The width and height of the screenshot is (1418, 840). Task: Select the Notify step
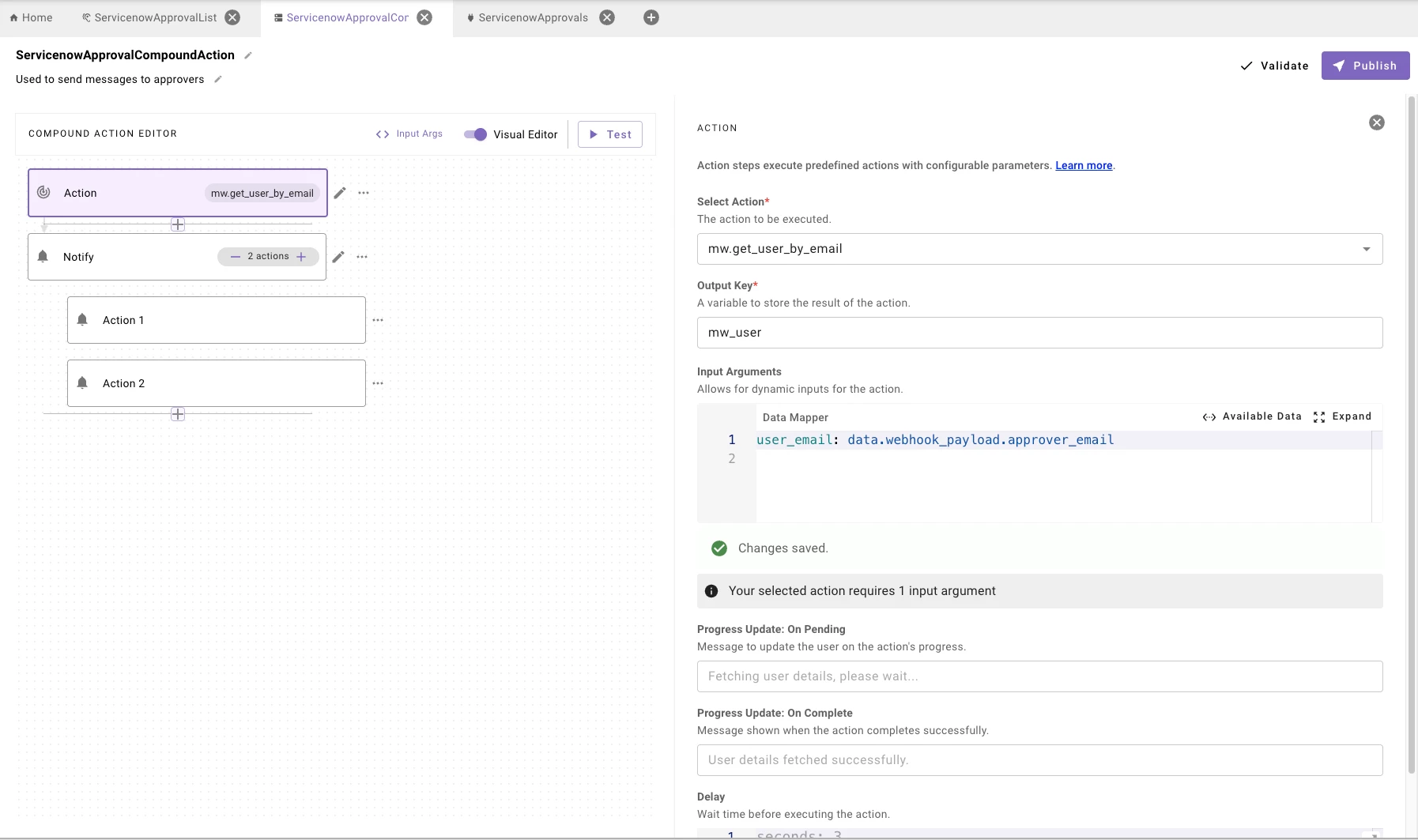(177, 257)
